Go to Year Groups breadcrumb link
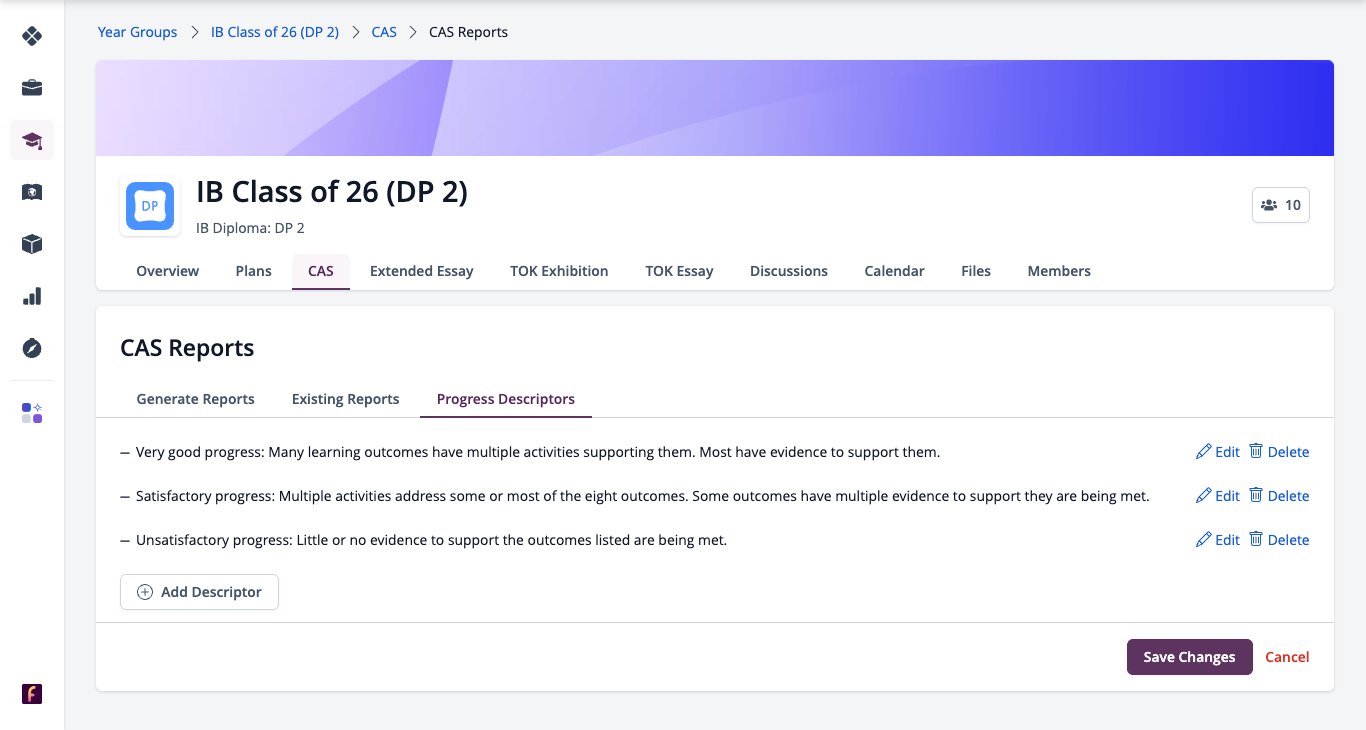Image resolution: width=1366 pixels, height=730 pixels. [137, 32]
